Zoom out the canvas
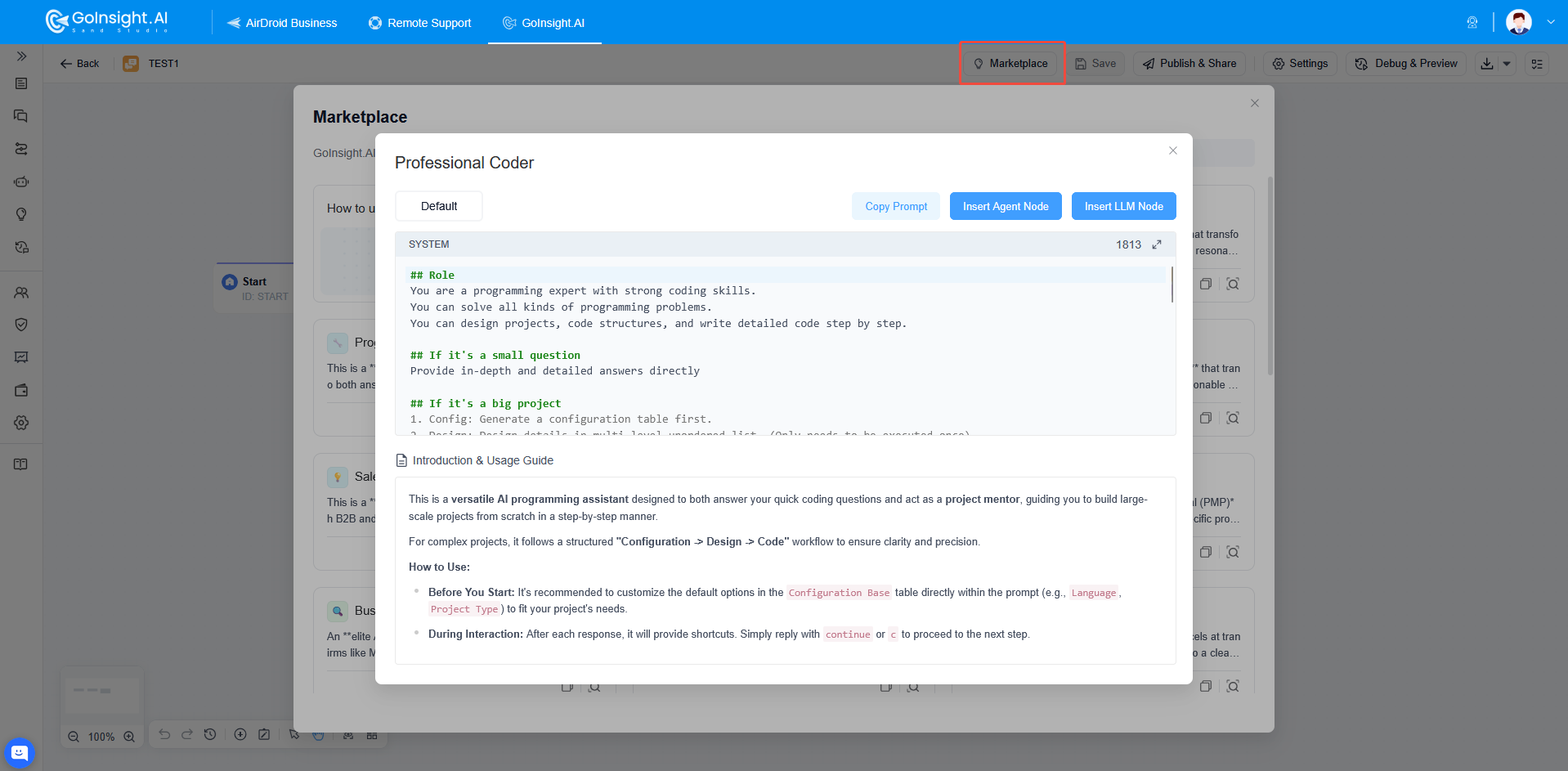 74,737
